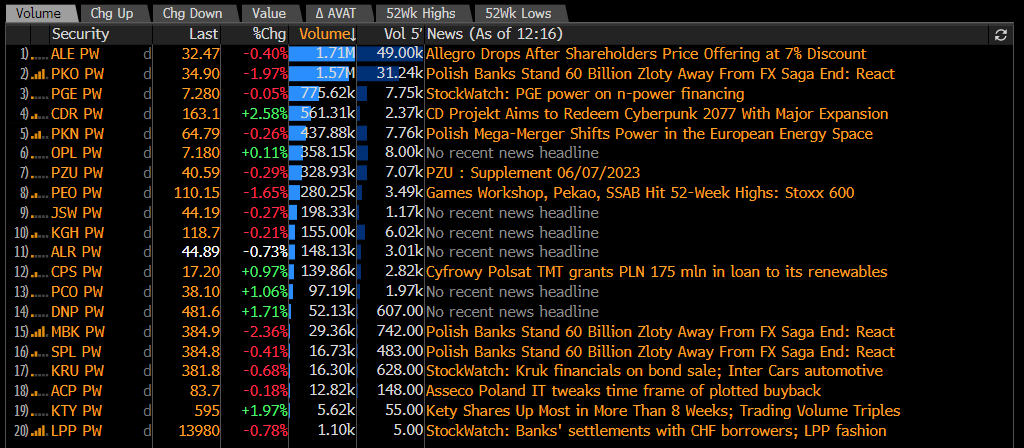Click the KTY PW last price 595
The height and width of the screenshot is (448, 1024).
coord(207,411)
